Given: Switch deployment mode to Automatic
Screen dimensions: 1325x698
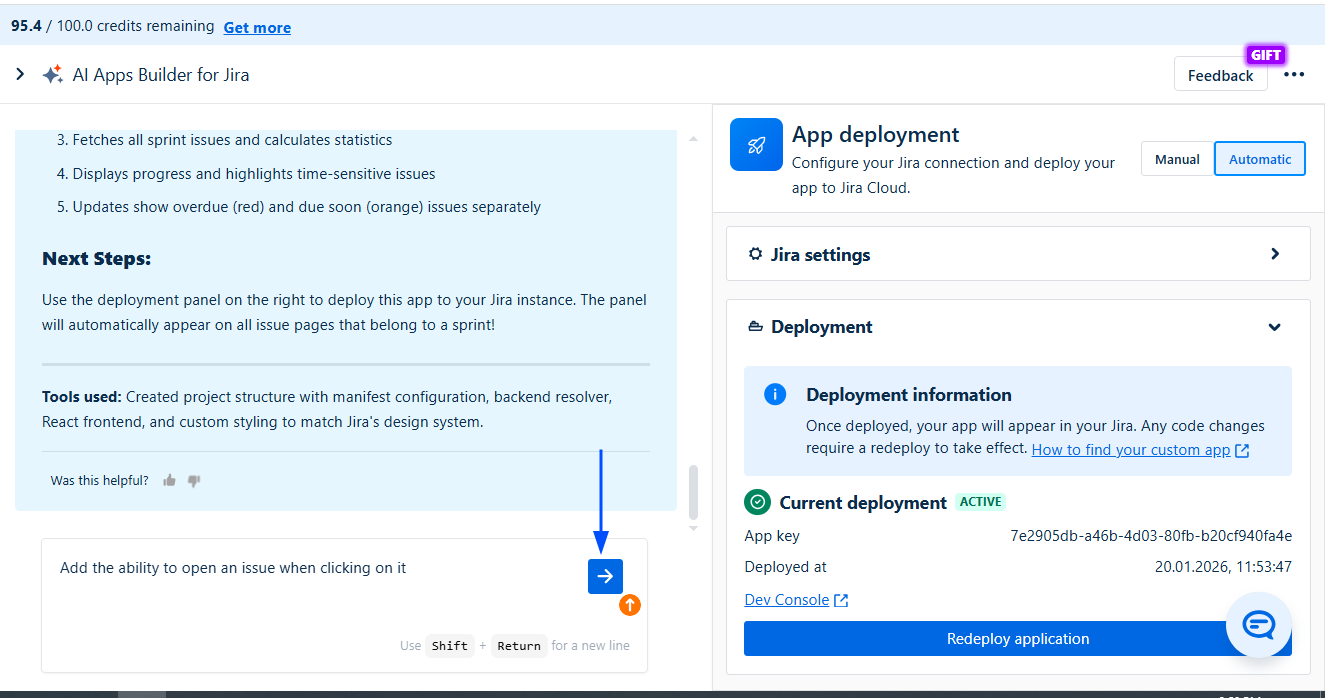Looking at the screenshot, I should [x=1259, y=159].
